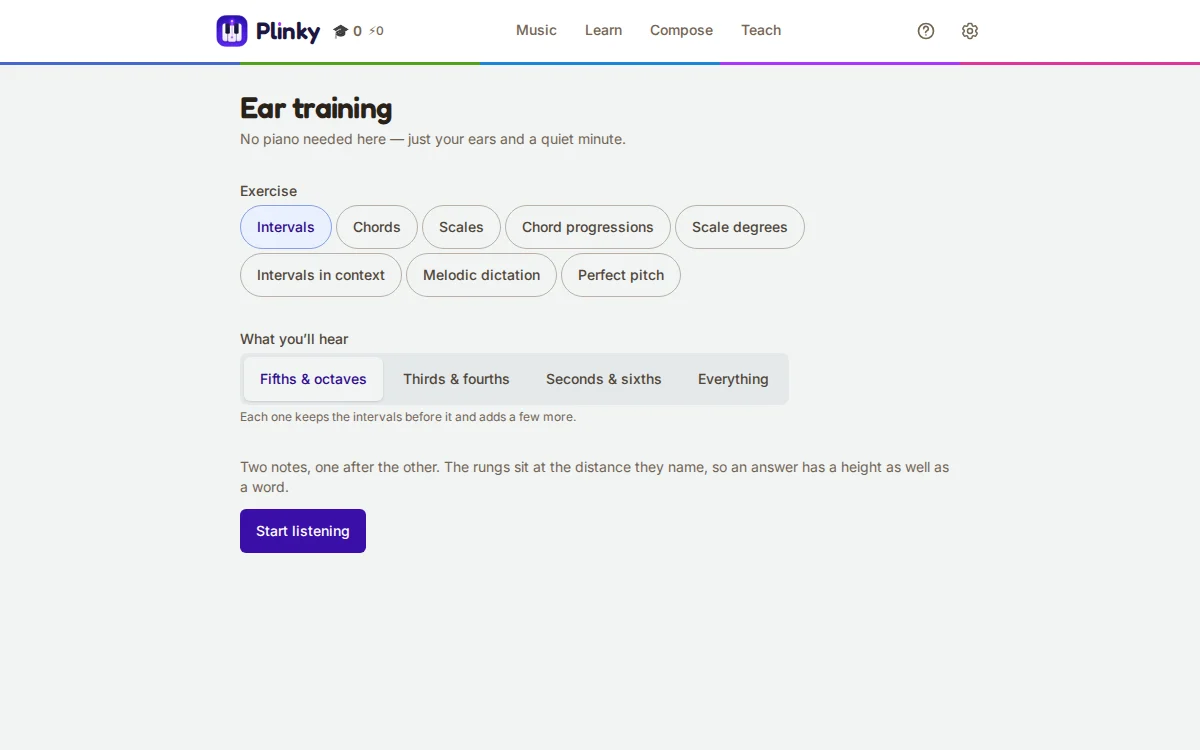The width and height of the screenshot is (1200, 750).
Task: Pick the Intervals in context exercise
Action: point(321,275)
